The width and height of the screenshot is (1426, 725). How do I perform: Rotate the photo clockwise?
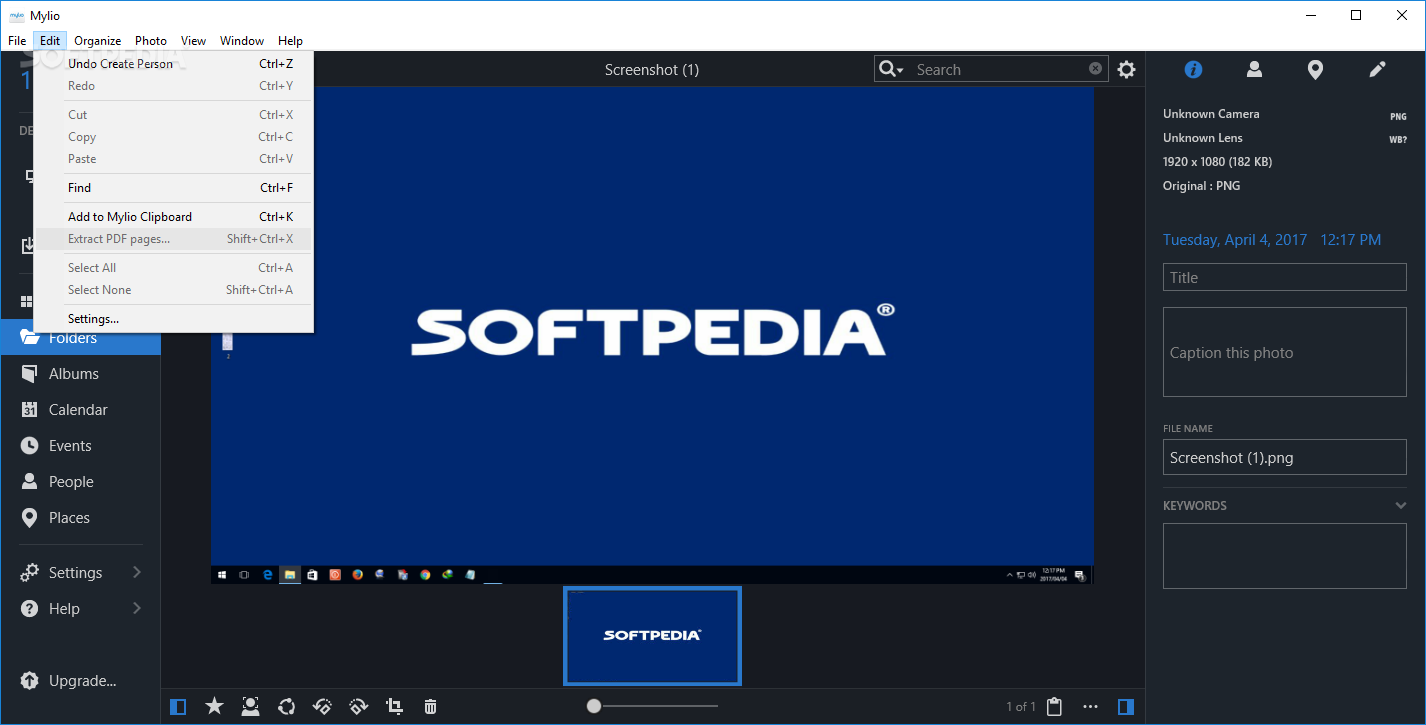(x=358, y=707)
